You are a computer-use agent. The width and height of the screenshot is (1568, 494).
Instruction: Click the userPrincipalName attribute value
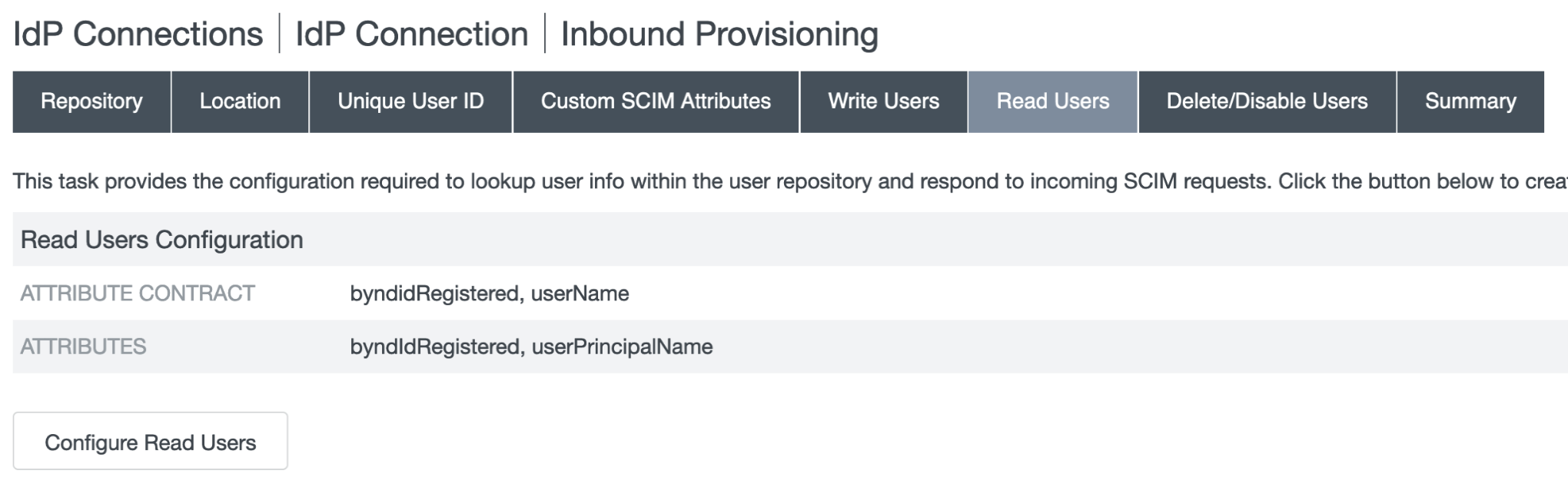[622, 346]
